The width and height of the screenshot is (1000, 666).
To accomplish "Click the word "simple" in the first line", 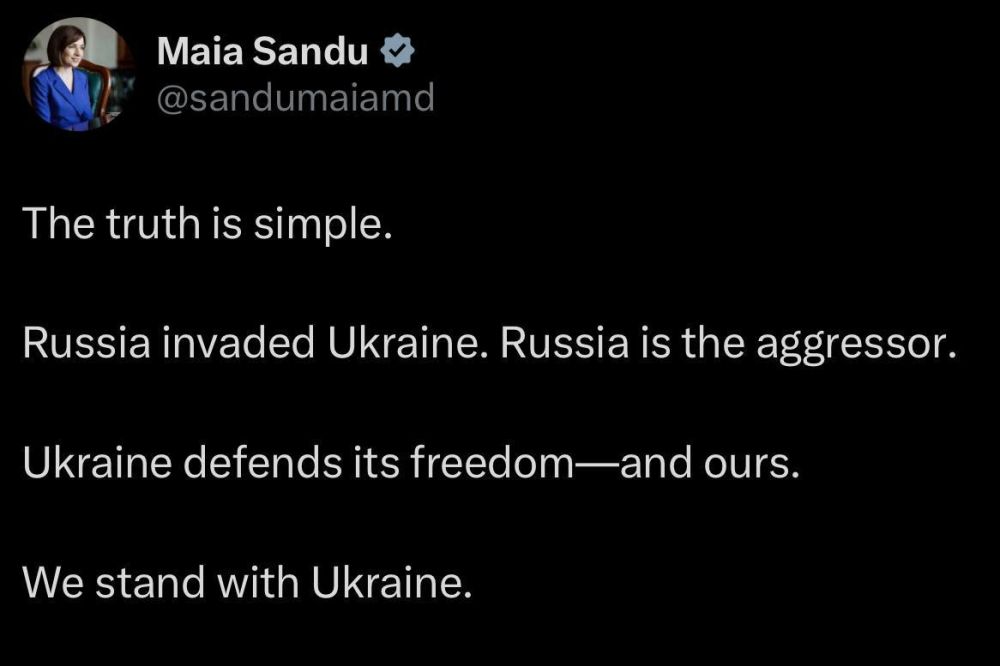I will pos(317,226).
